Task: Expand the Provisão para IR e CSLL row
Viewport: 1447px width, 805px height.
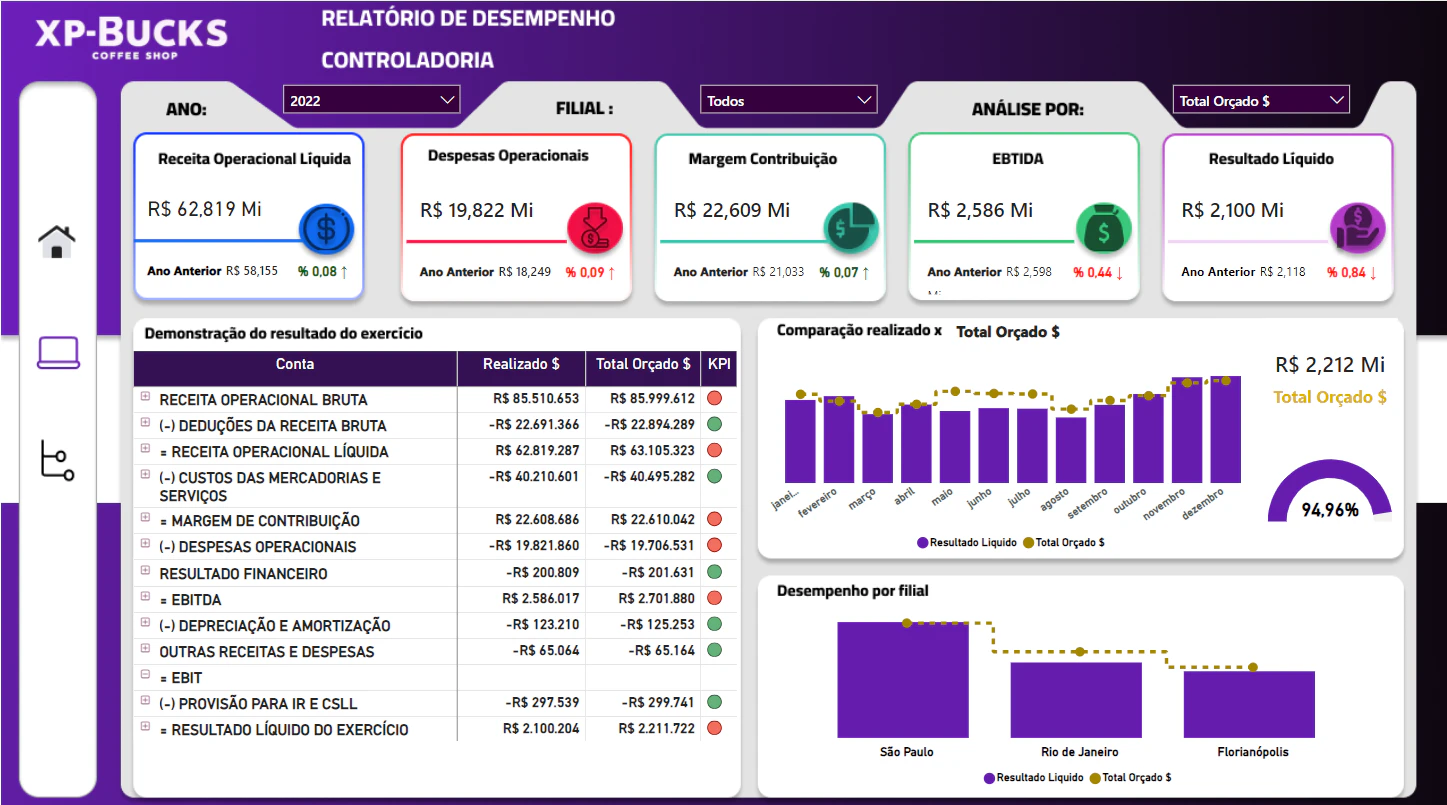Action: (x=145, y=701)
